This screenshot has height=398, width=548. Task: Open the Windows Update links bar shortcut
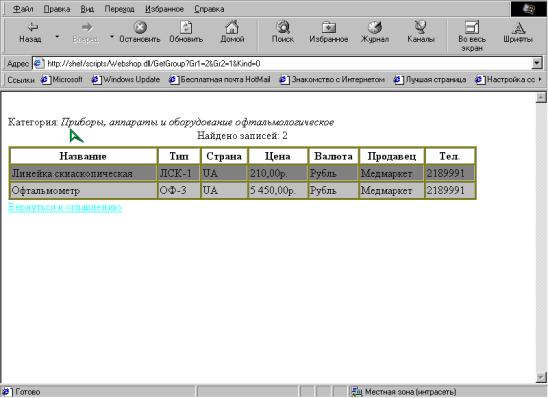[126, 80]
